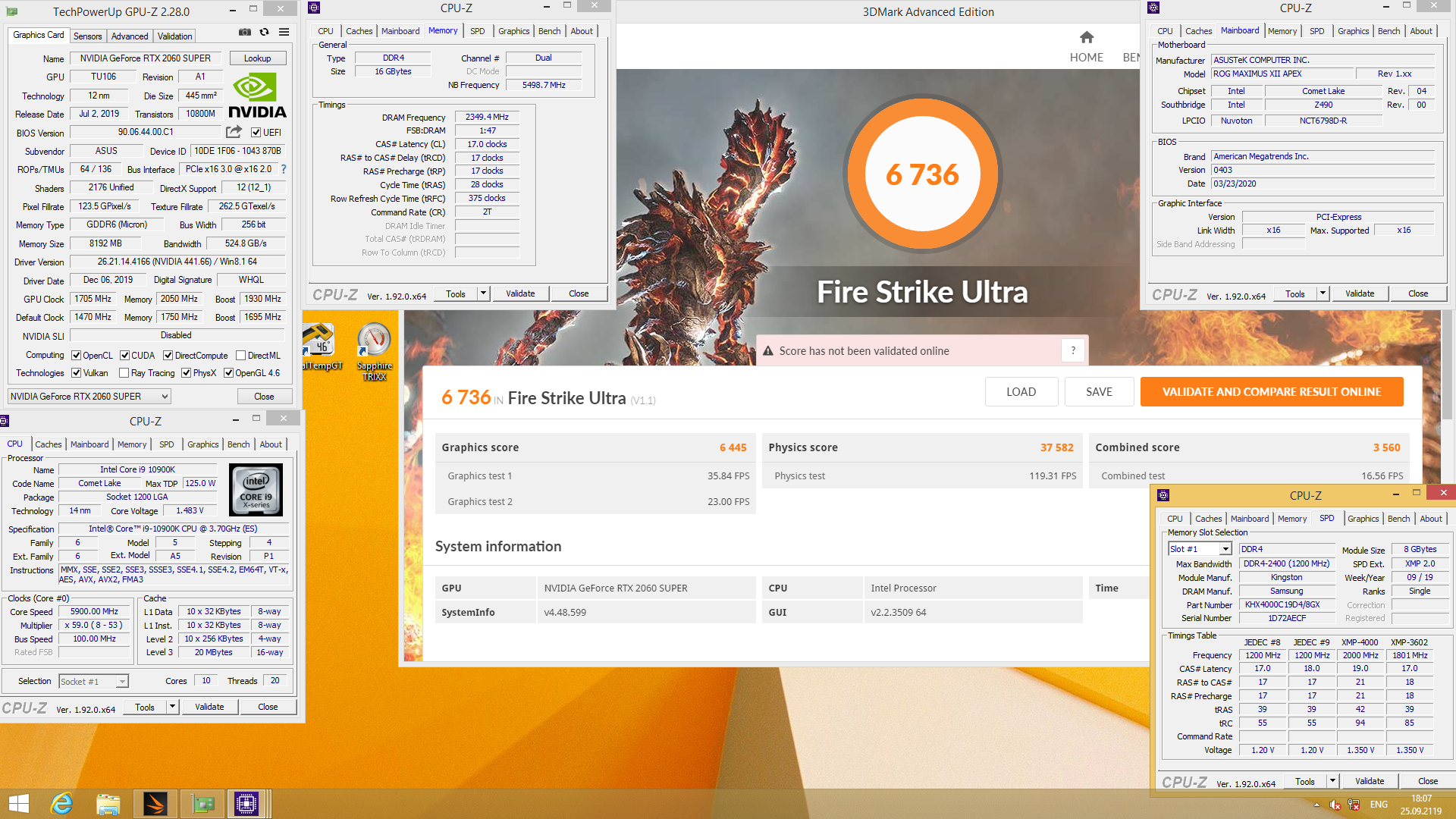
Task: Click the SAVE button in 3DMark
Action: 1099,392
